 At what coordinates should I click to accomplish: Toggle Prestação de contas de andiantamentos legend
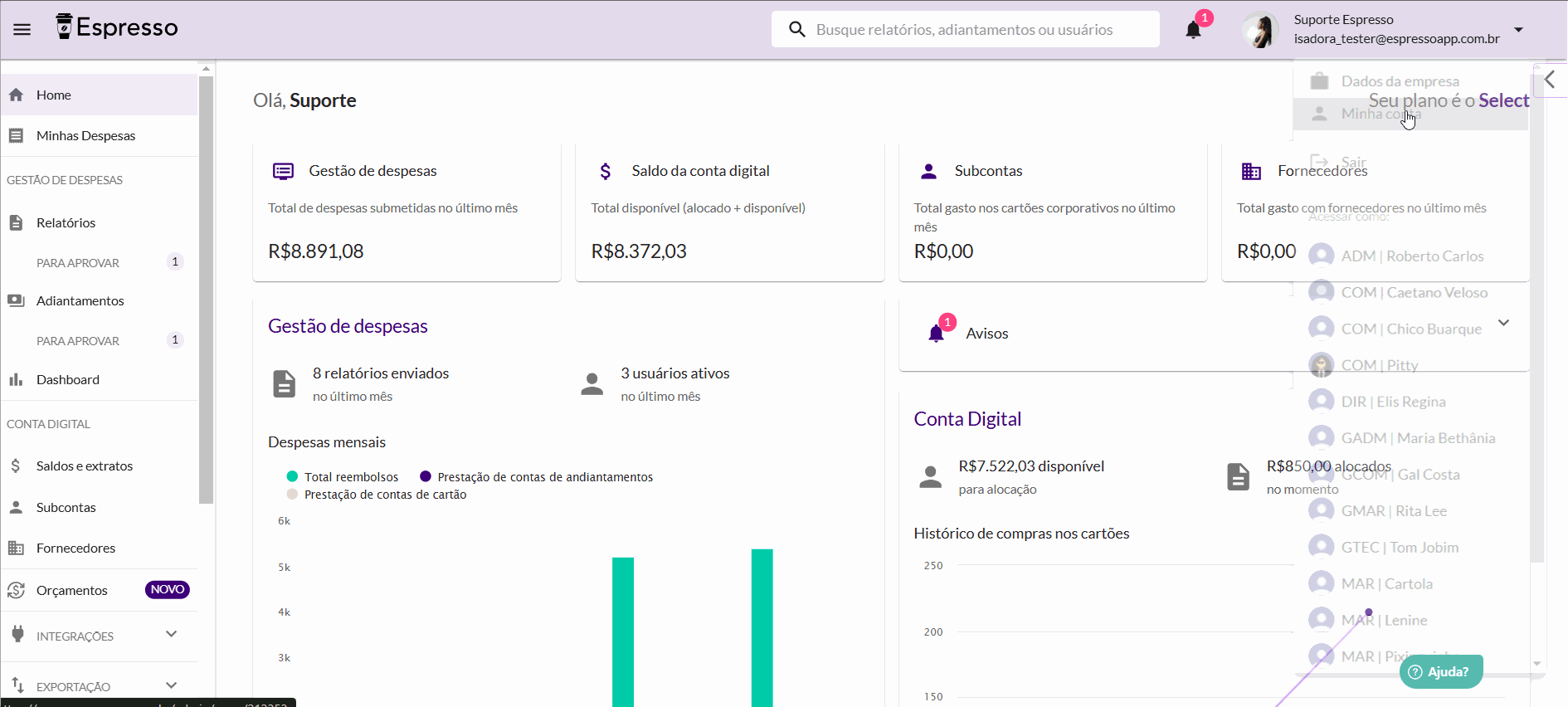pyautogui.click(x=536, y=476)
